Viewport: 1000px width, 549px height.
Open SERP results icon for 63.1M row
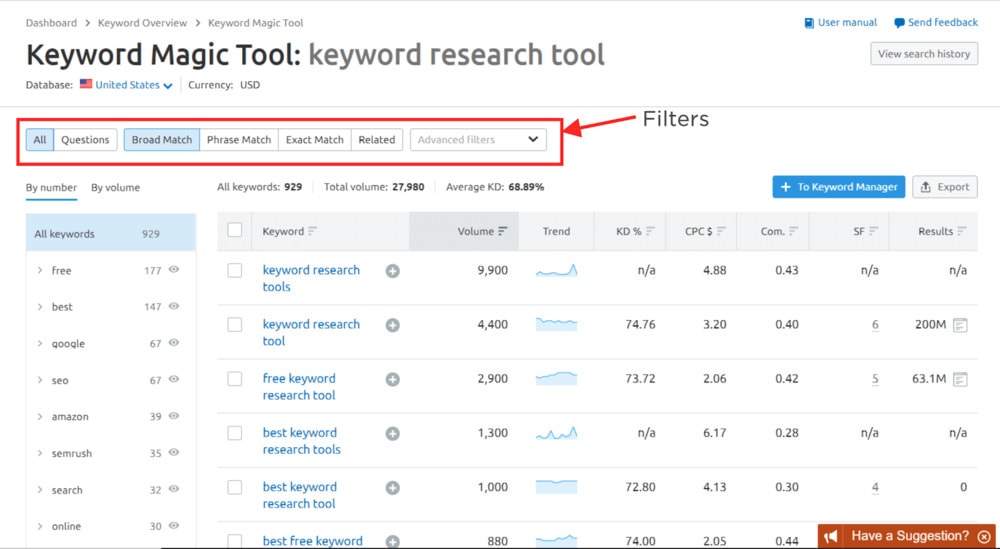click(960, 379)
